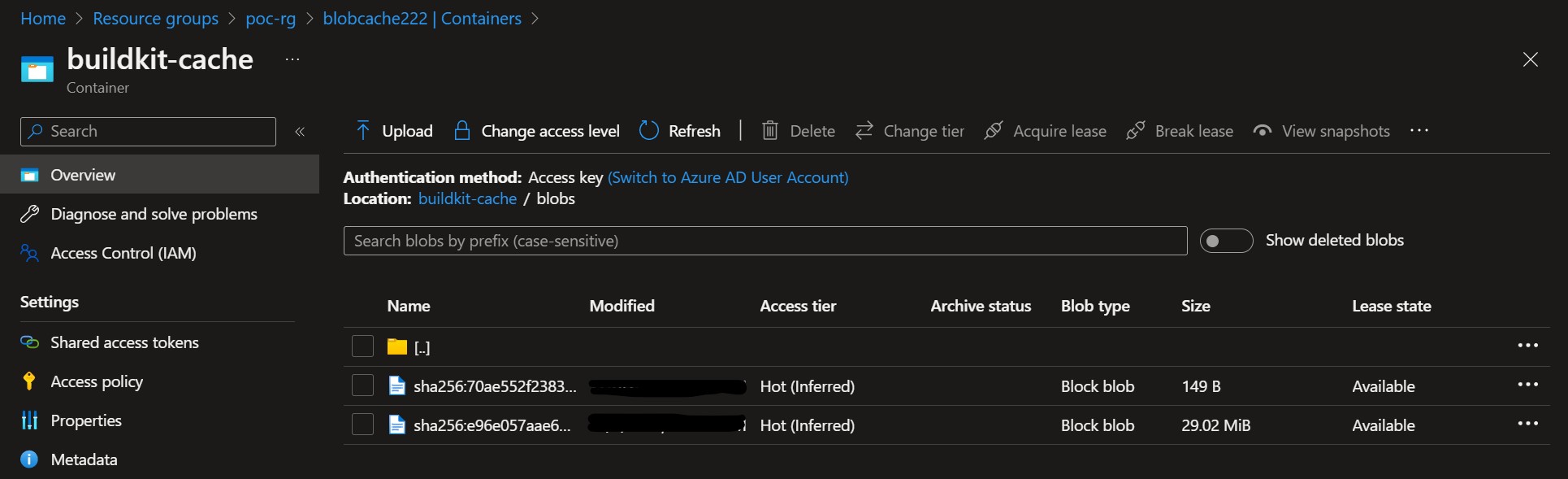Screen dimensions: 1568x479
Task: Click the Upload button label
Action: [407, 131]
